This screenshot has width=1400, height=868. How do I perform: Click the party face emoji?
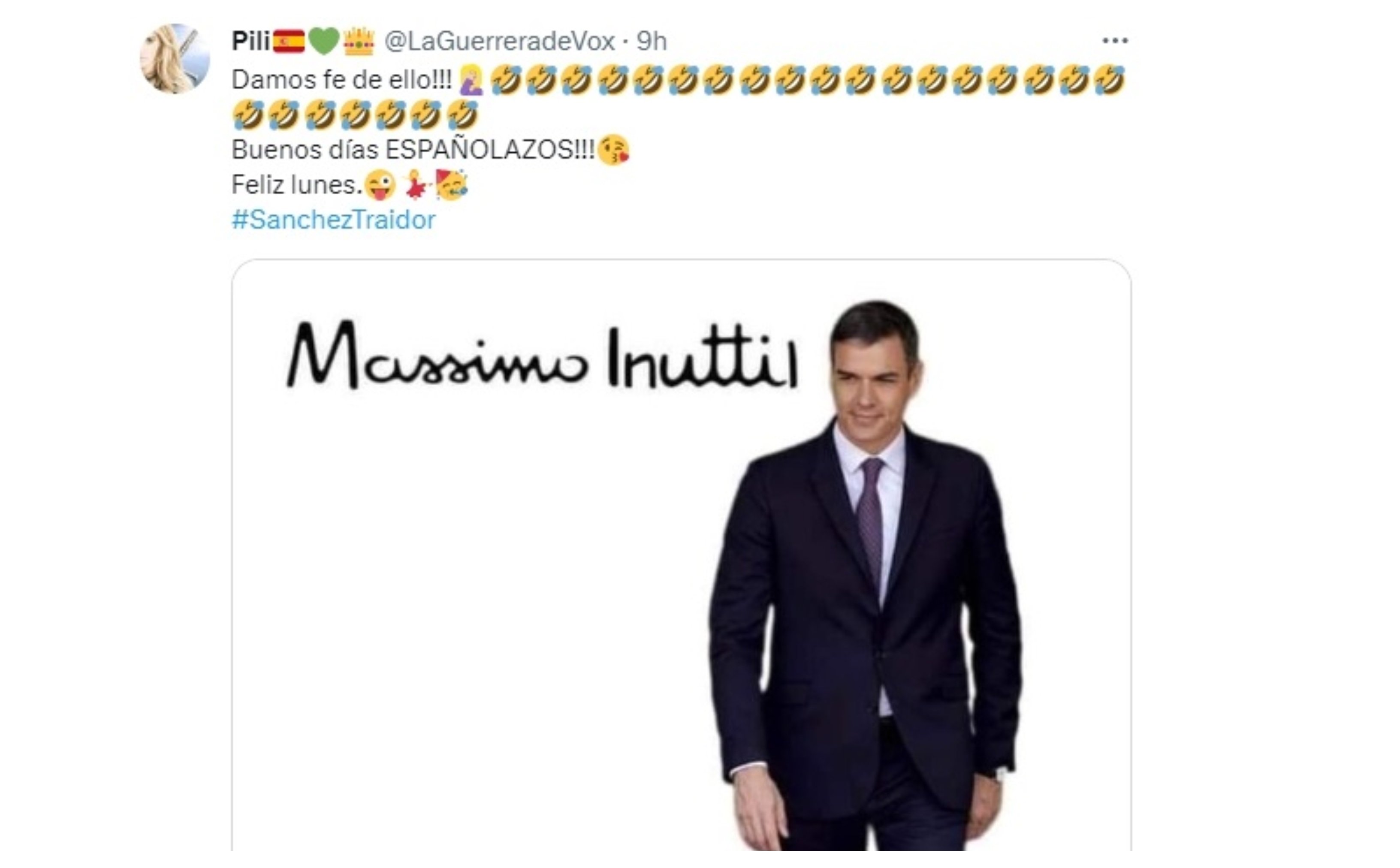pyautogui.click(x=451, y=185)
